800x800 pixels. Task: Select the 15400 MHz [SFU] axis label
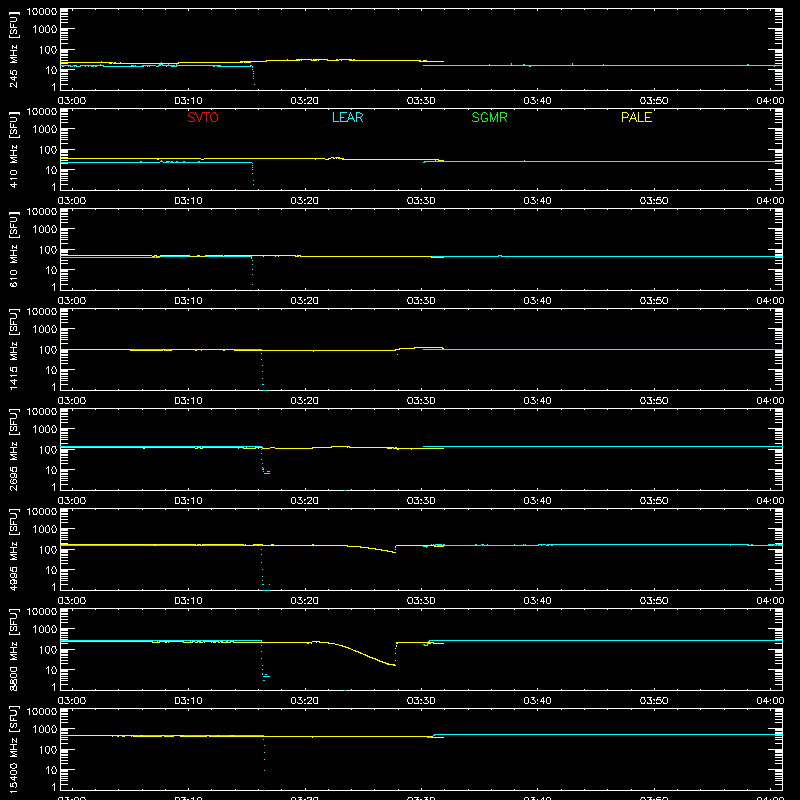[x=14, y=749]
